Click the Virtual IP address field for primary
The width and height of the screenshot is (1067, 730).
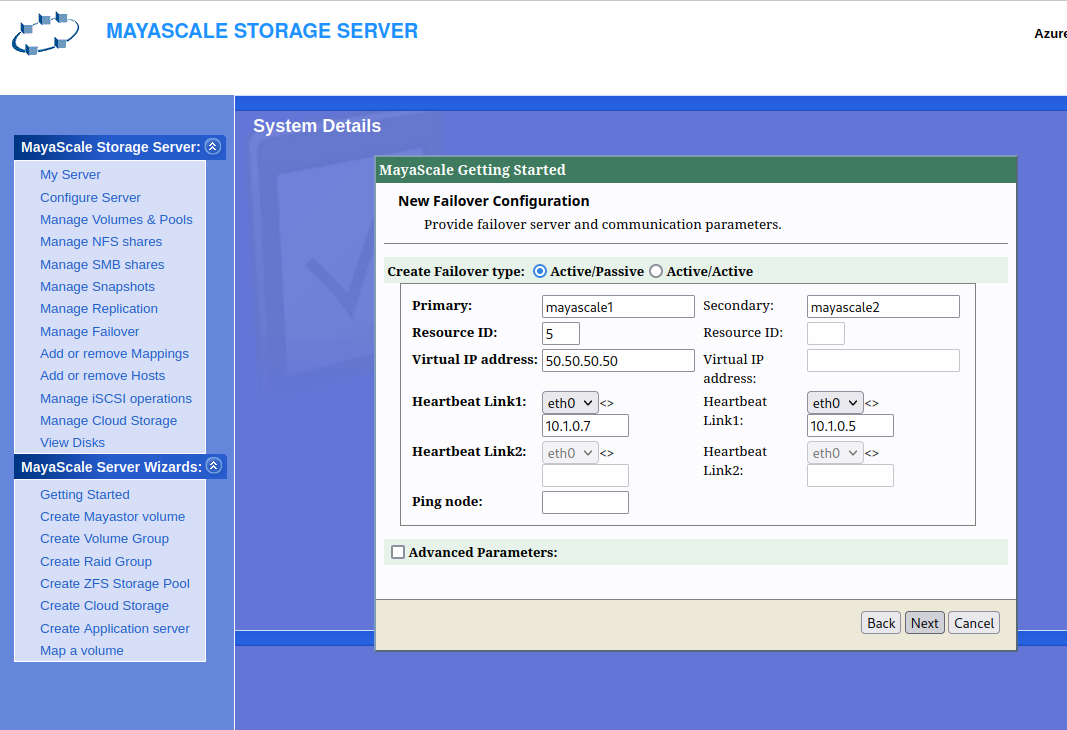point(618,360)
